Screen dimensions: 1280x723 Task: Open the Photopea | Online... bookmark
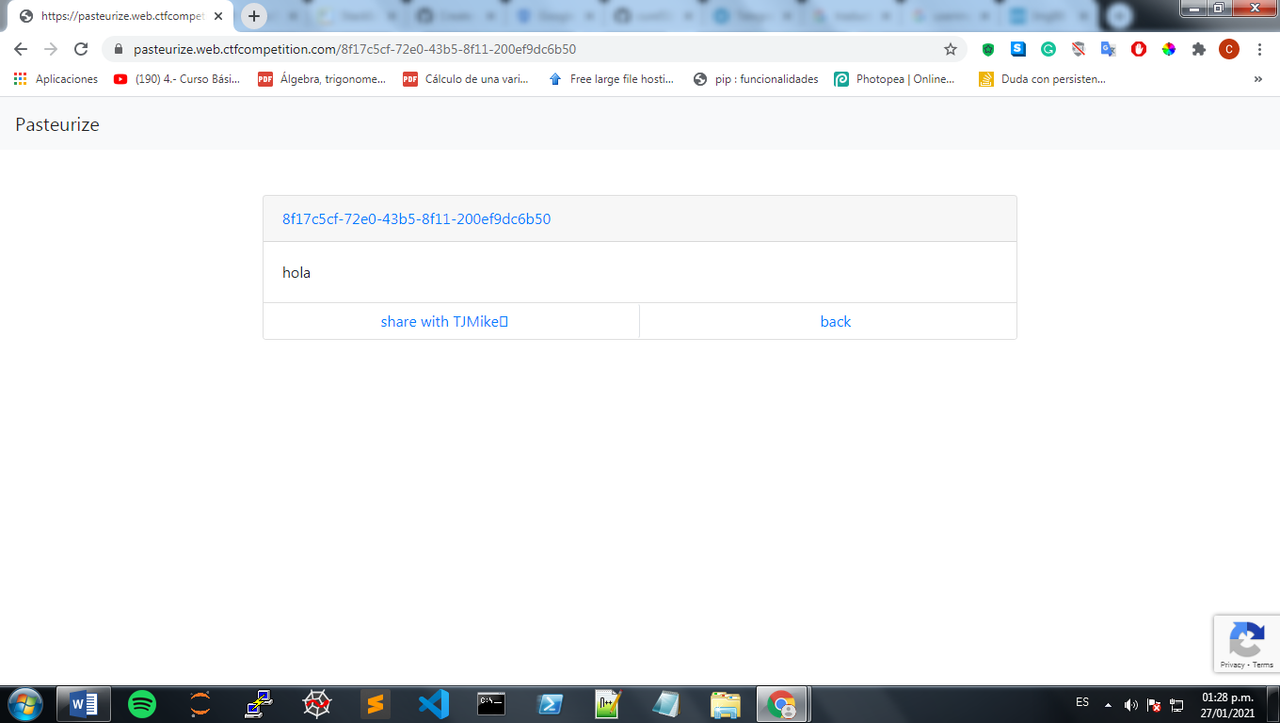pyautogui.click(x=895, y=79)
